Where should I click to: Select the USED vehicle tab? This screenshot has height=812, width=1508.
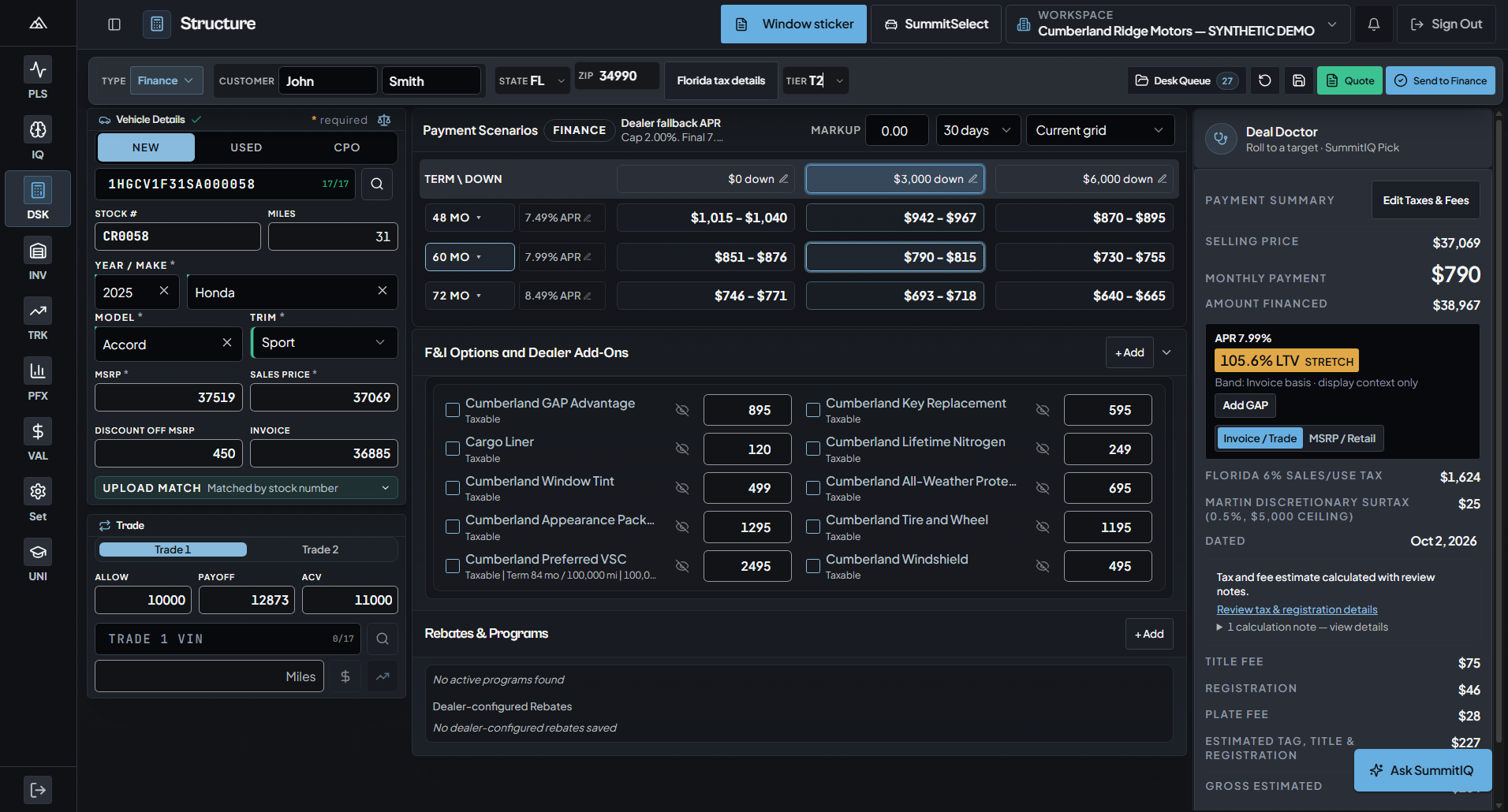(x=246, y=147)
